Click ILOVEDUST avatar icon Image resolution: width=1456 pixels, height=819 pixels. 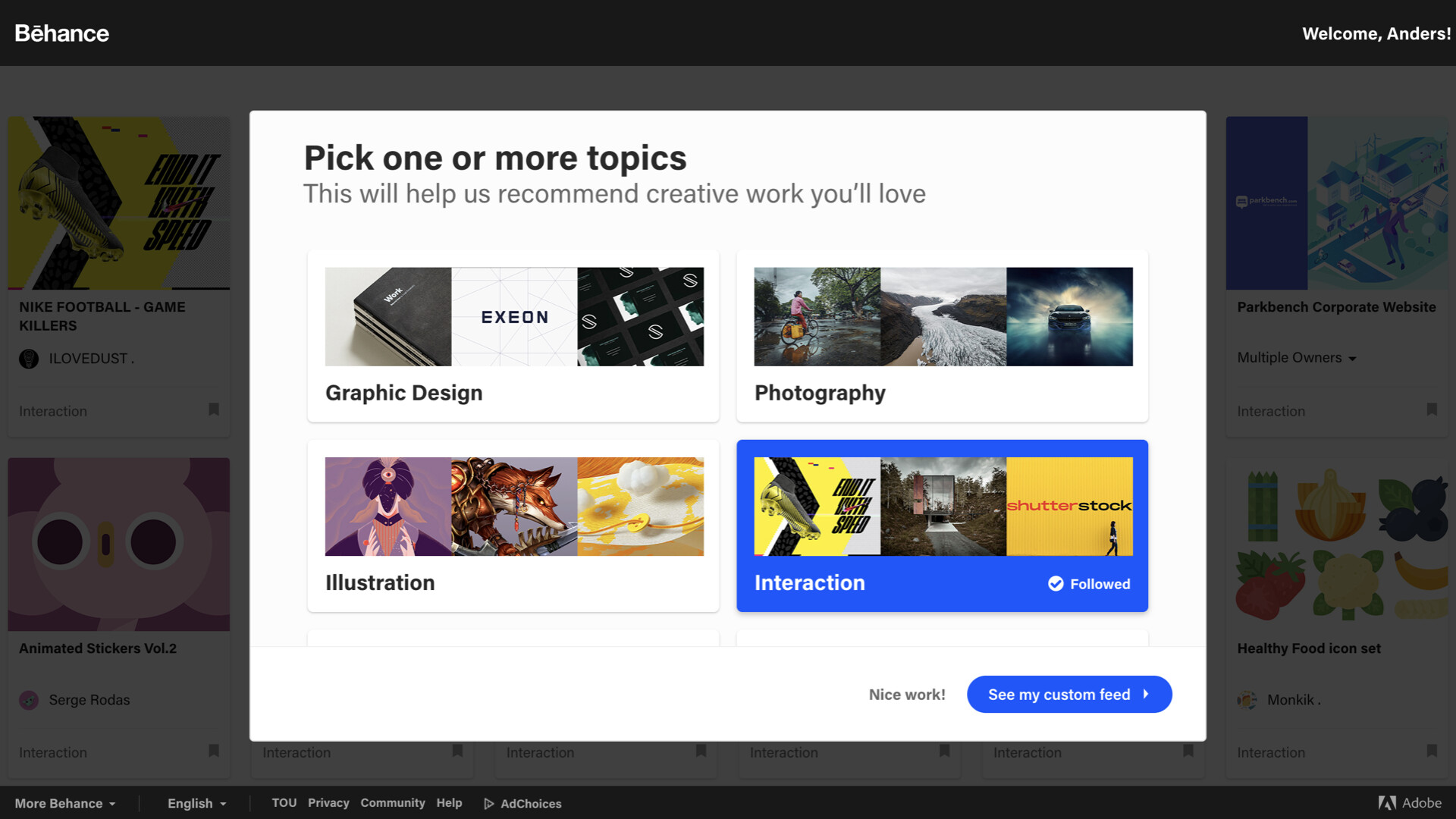29,359
